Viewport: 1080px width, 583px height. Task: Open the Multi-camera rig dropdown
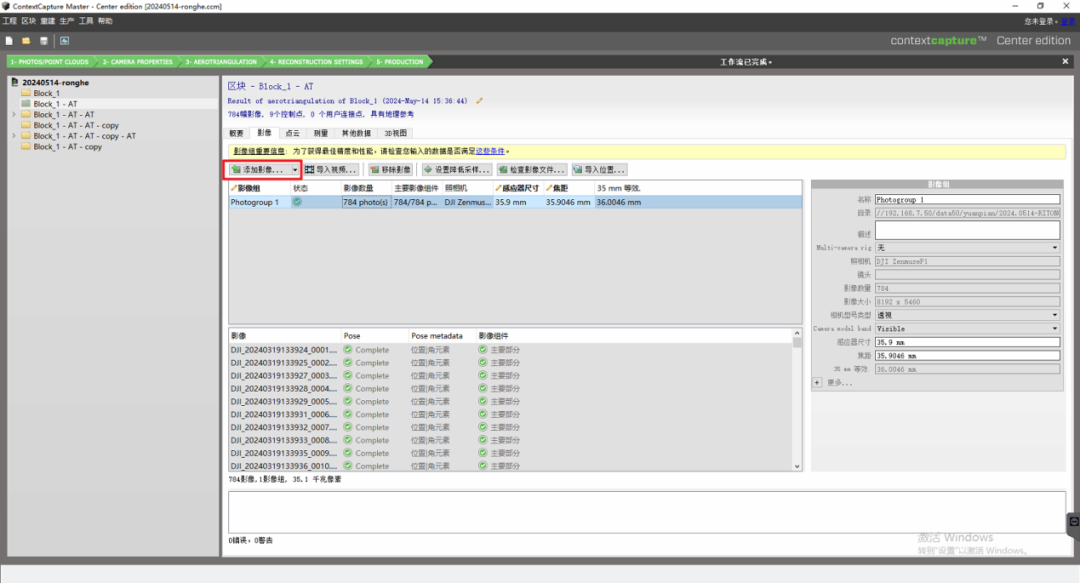coord(967,247)
